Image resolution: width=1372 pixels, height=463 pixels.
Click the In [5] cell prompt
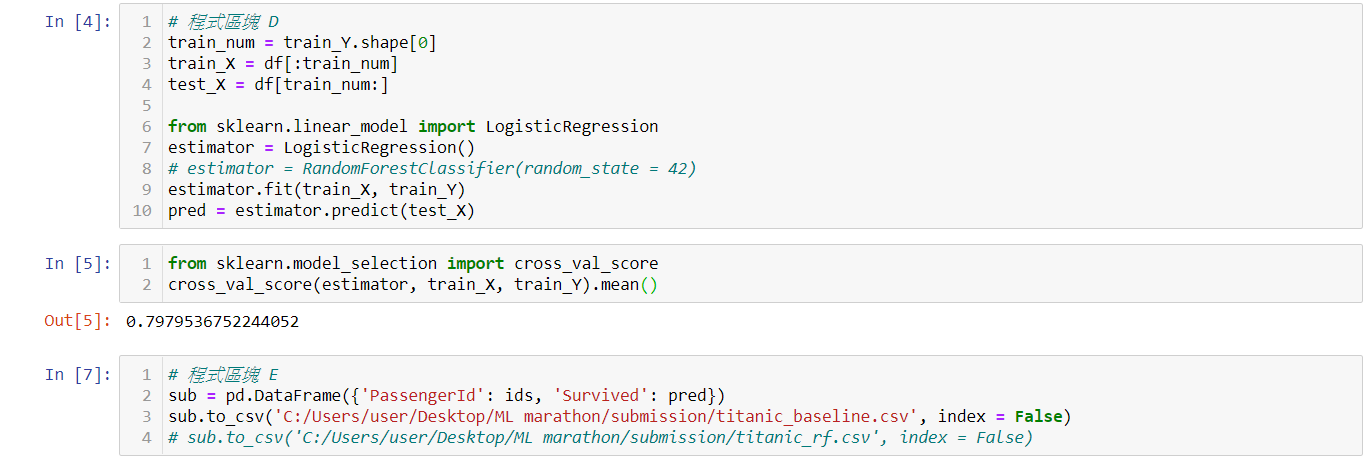(x=78, y=264)
